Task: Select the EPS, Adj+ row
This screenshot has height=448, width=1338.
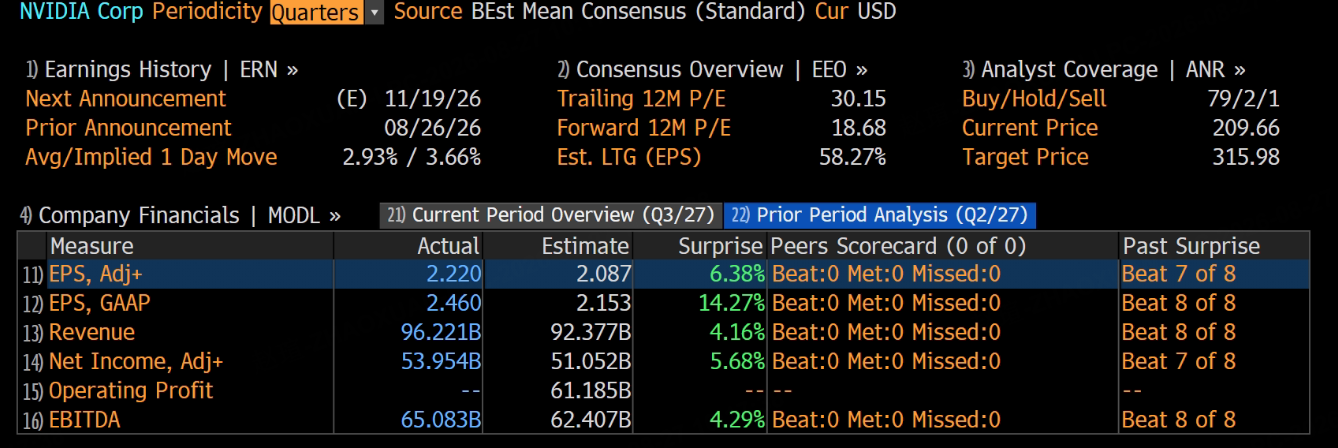Action: pos(664,274)
